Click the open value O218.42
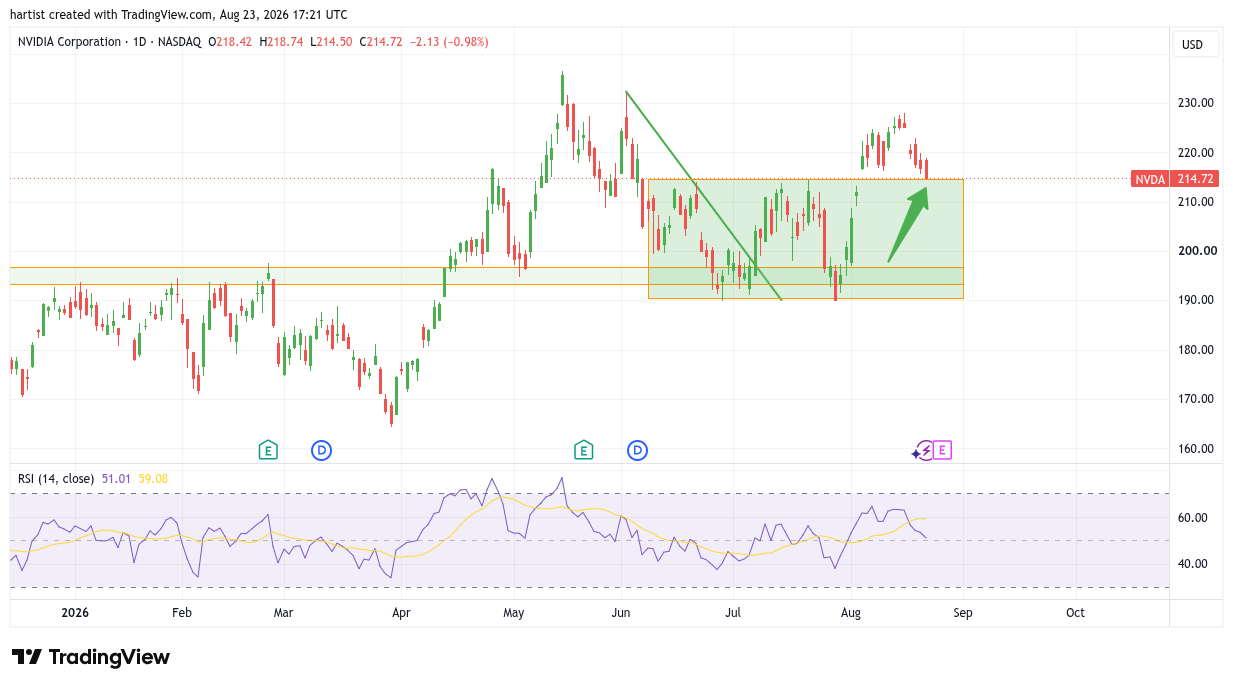The image size is (1233, 687). point(230,42)
